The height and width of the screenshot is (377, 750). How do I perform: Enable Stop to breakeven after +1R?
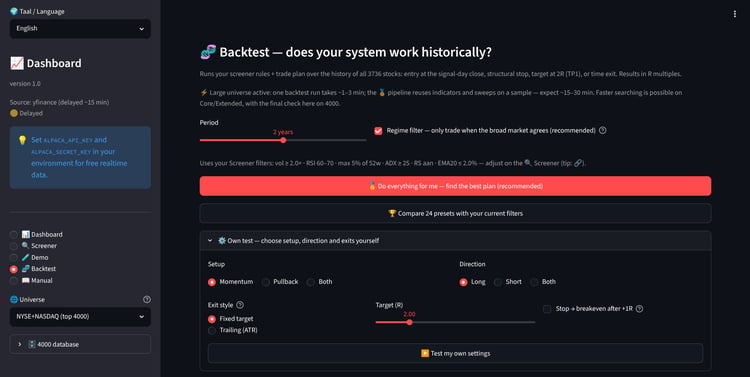[547, 309]
